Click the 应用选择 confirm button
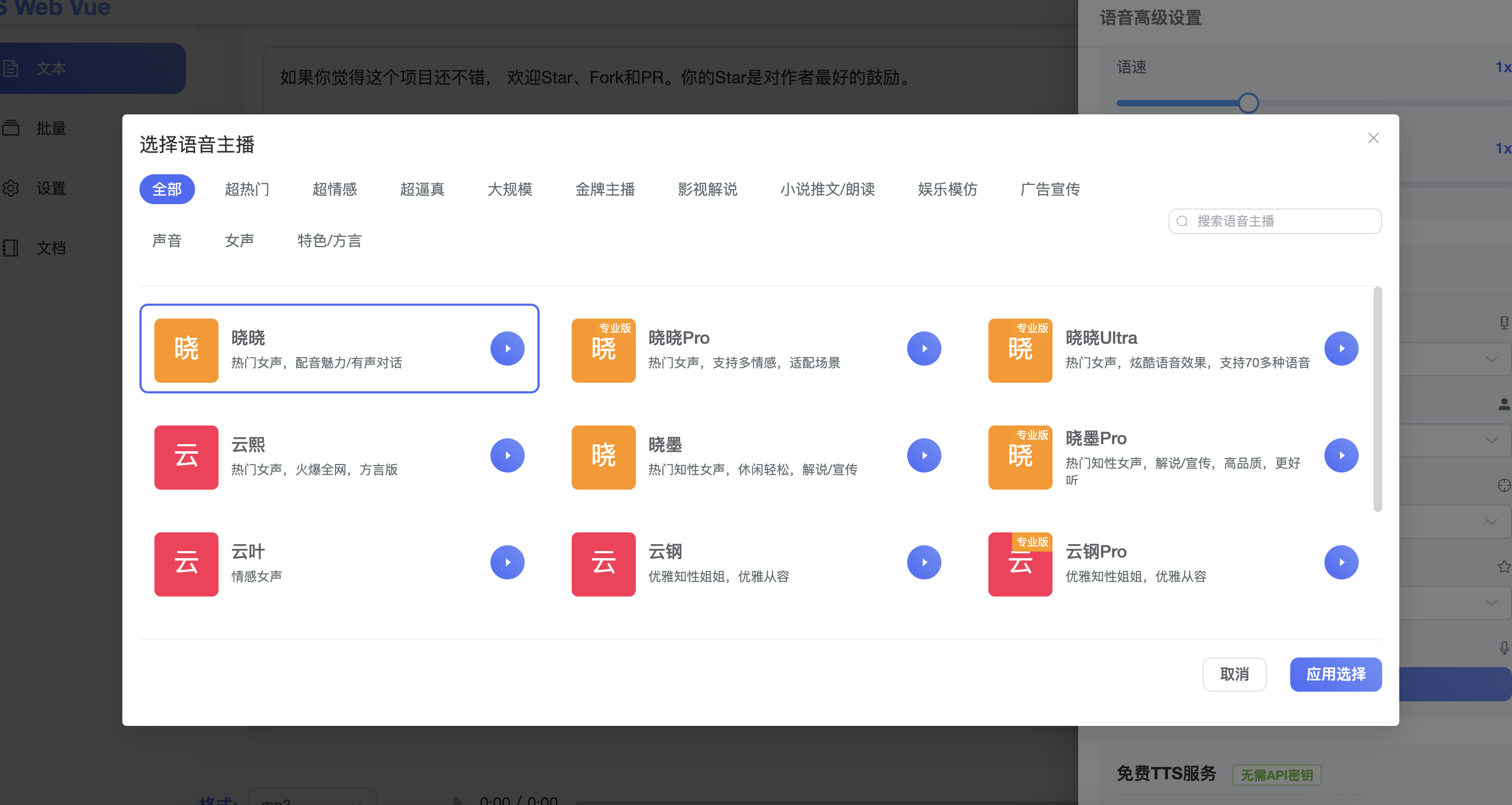Screen dimensions: 1512x805 (x=1336, y=674)
